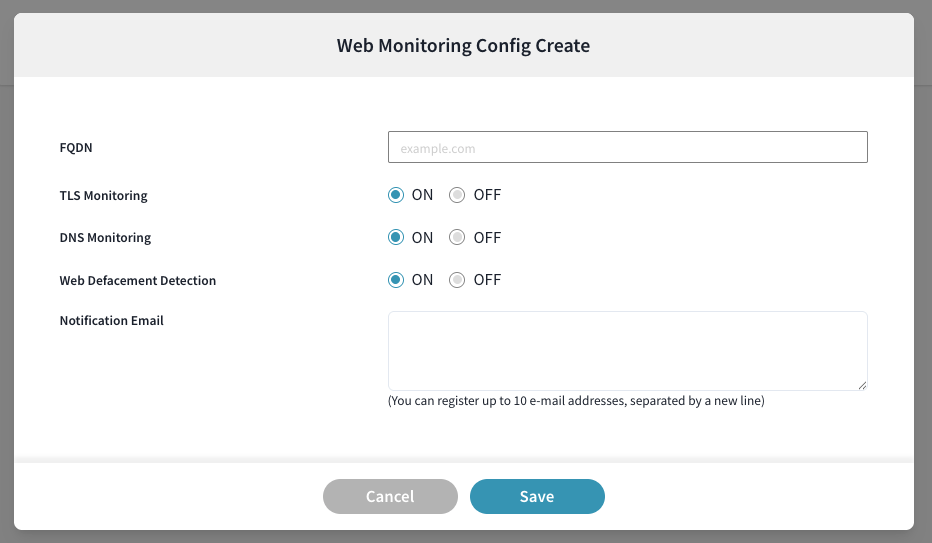
Task: Disable DNS Monitoring via OFF radio
Action: [458, 238]
